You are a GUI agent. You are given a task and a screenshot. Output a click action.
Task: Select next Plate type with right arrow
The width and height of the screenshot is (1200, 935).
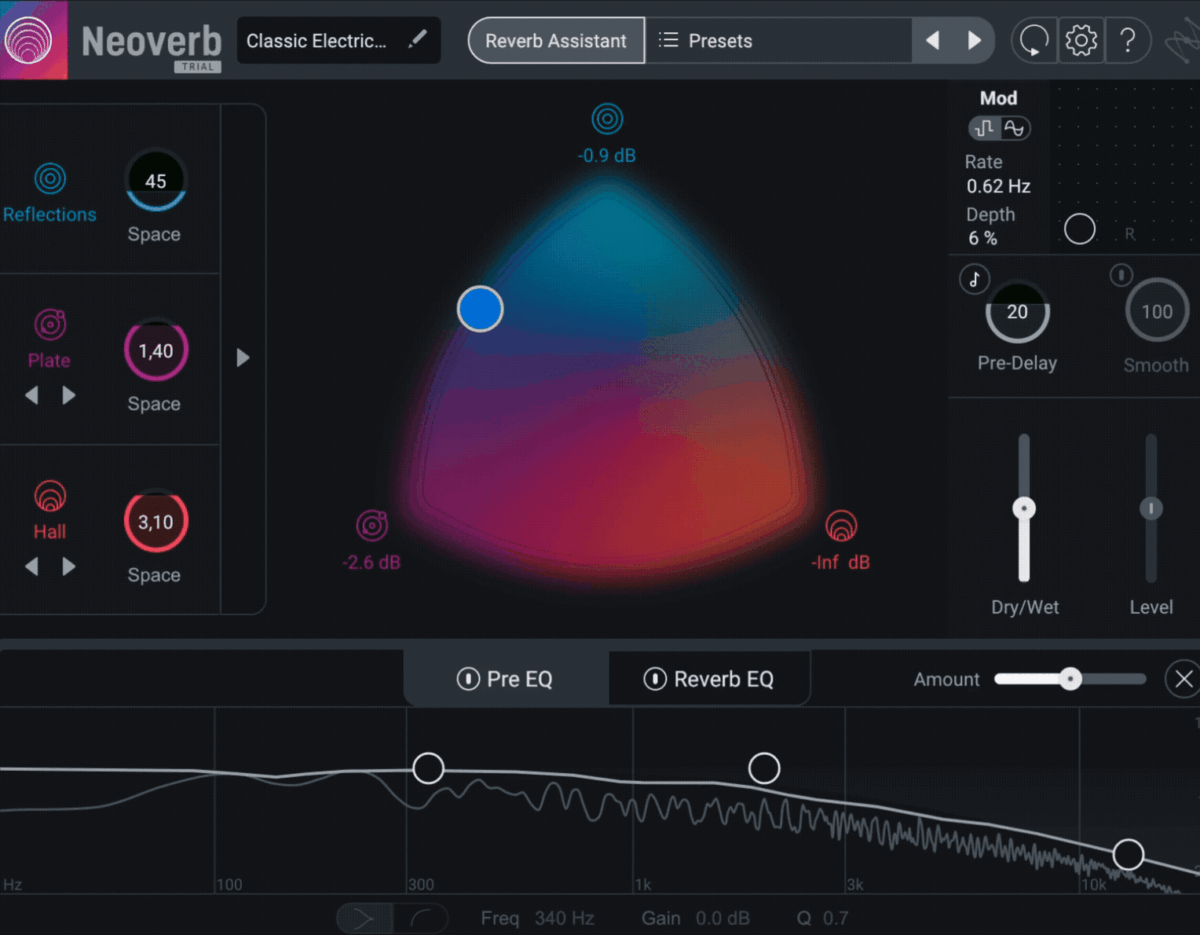(x=69, y=396)
